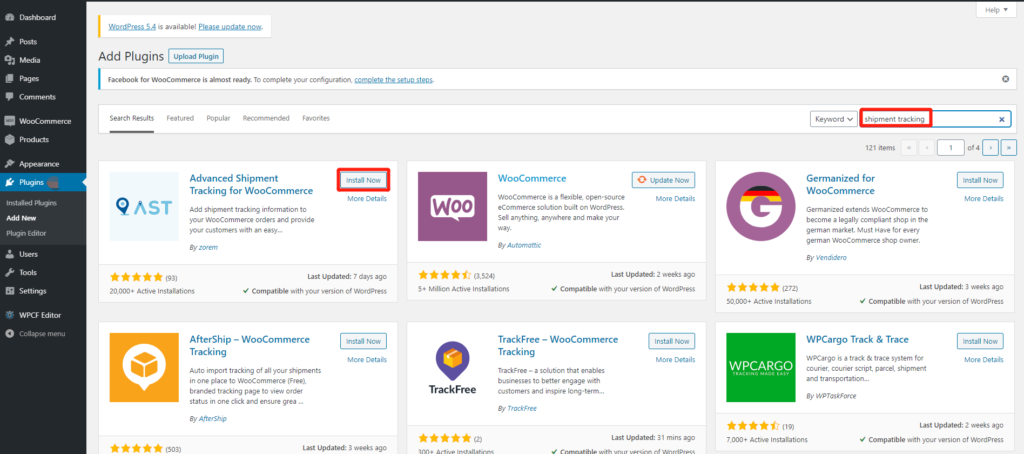Install TrackFree WooCommerce Tracking plugin
This screenshot has height=454, width=1024.
click(672, 341)
